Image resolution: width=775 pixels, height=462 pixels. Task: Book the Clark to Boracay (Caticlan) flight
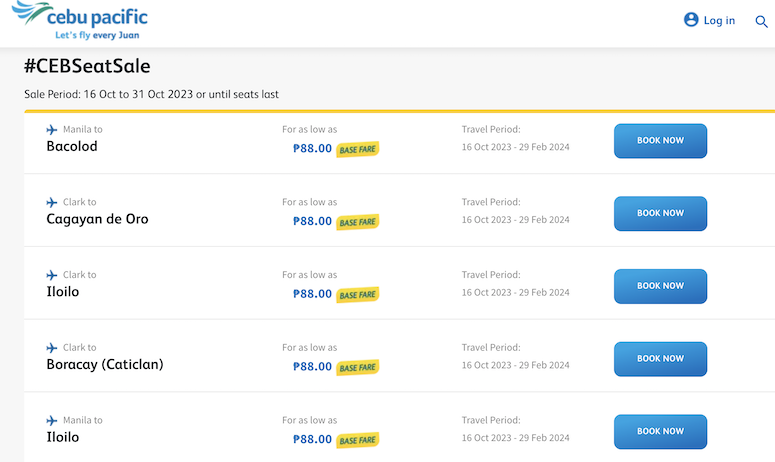(660, 359)
